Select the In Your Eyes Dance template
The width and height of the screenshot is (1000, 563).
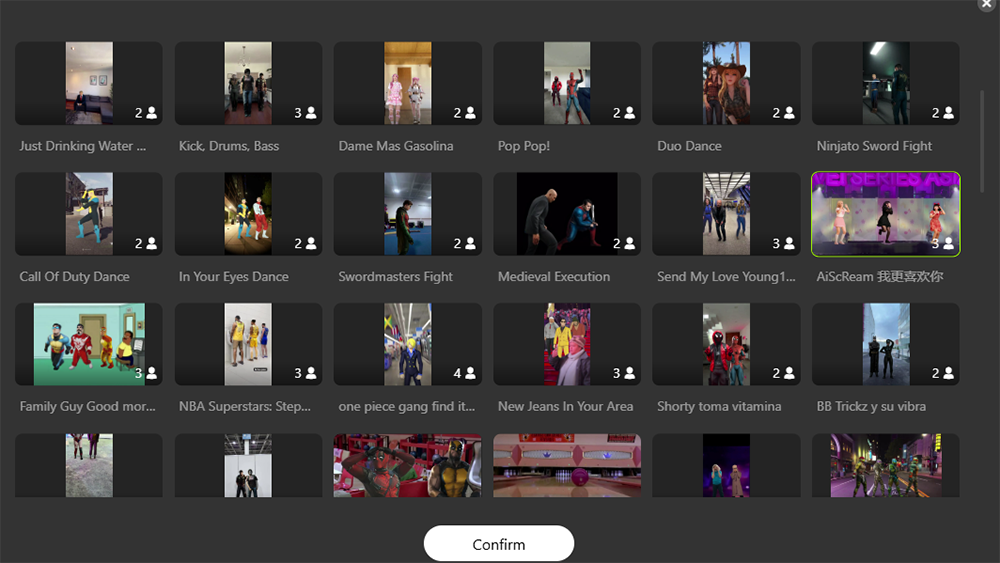(248, 214)
